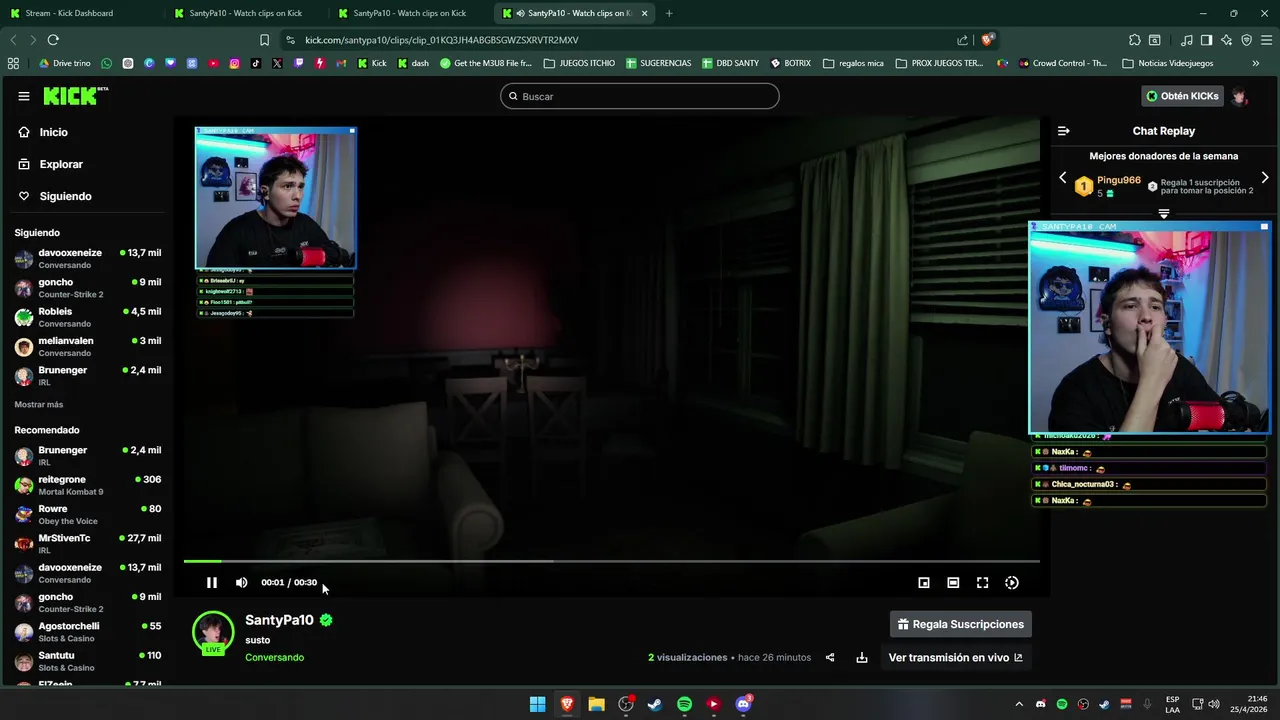Image resolution: width=1280 pixels, height=720 pixels.
Task: Open Brave VPN shield icon
Action: tap(1246, 40)
